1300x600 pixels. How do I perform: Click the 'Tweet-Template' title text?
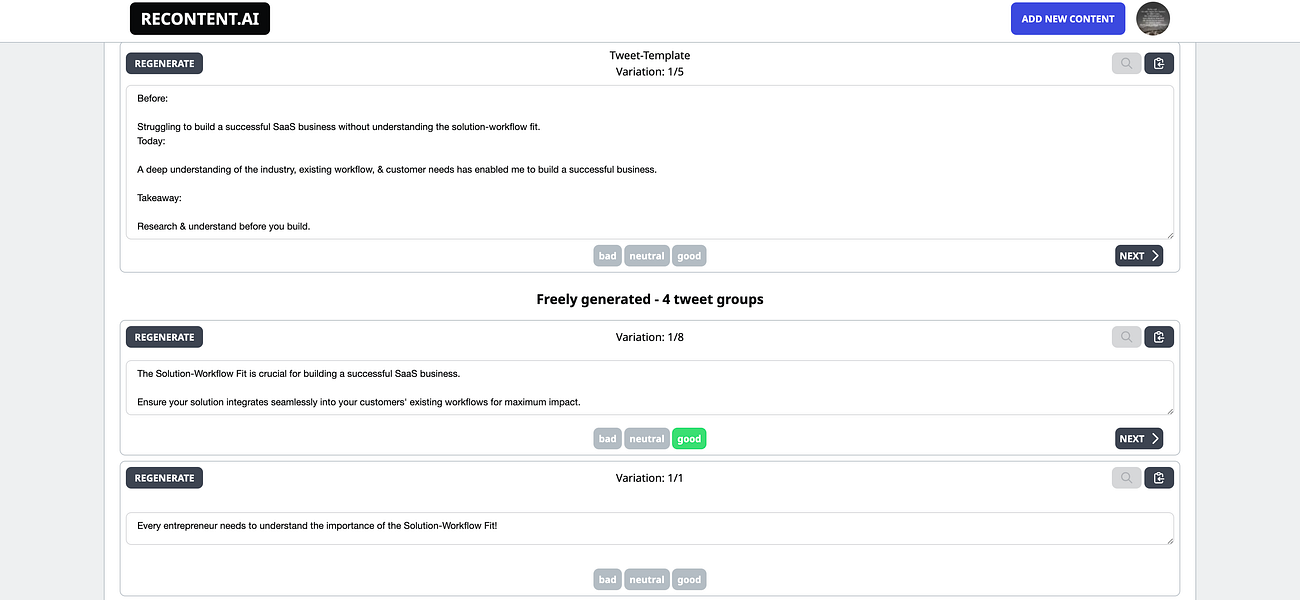(x=650, y=55)
